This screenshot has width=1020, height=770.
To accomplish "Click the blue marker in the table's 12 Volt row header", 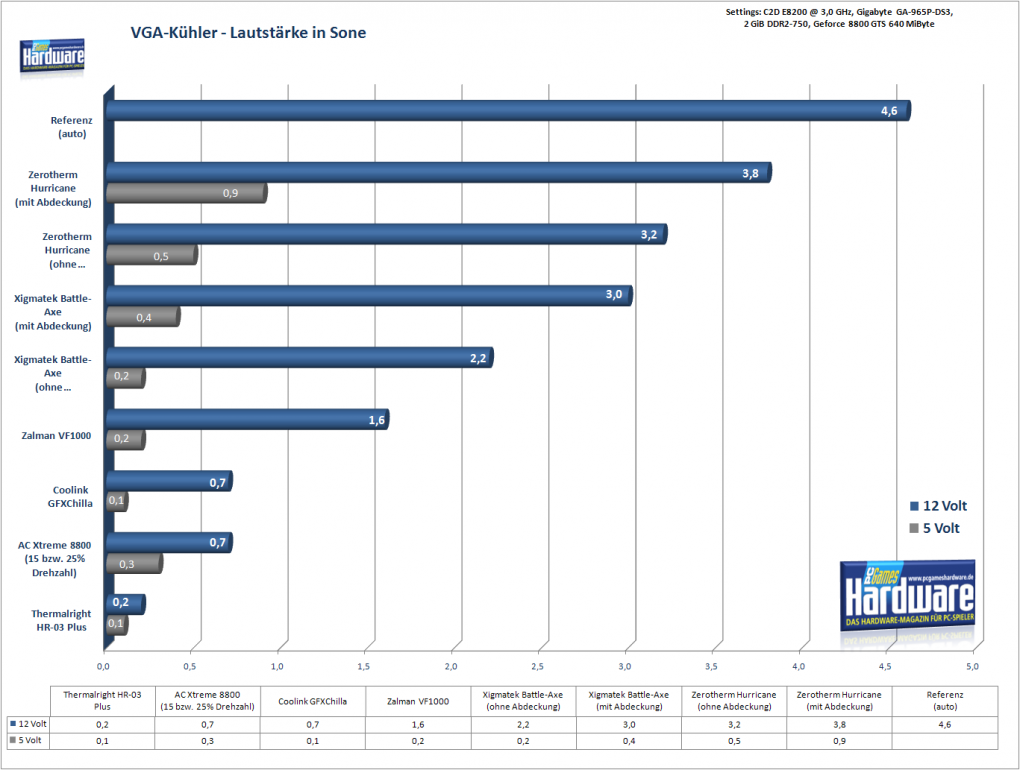I will pyautogui.click(x=13, y=724).
